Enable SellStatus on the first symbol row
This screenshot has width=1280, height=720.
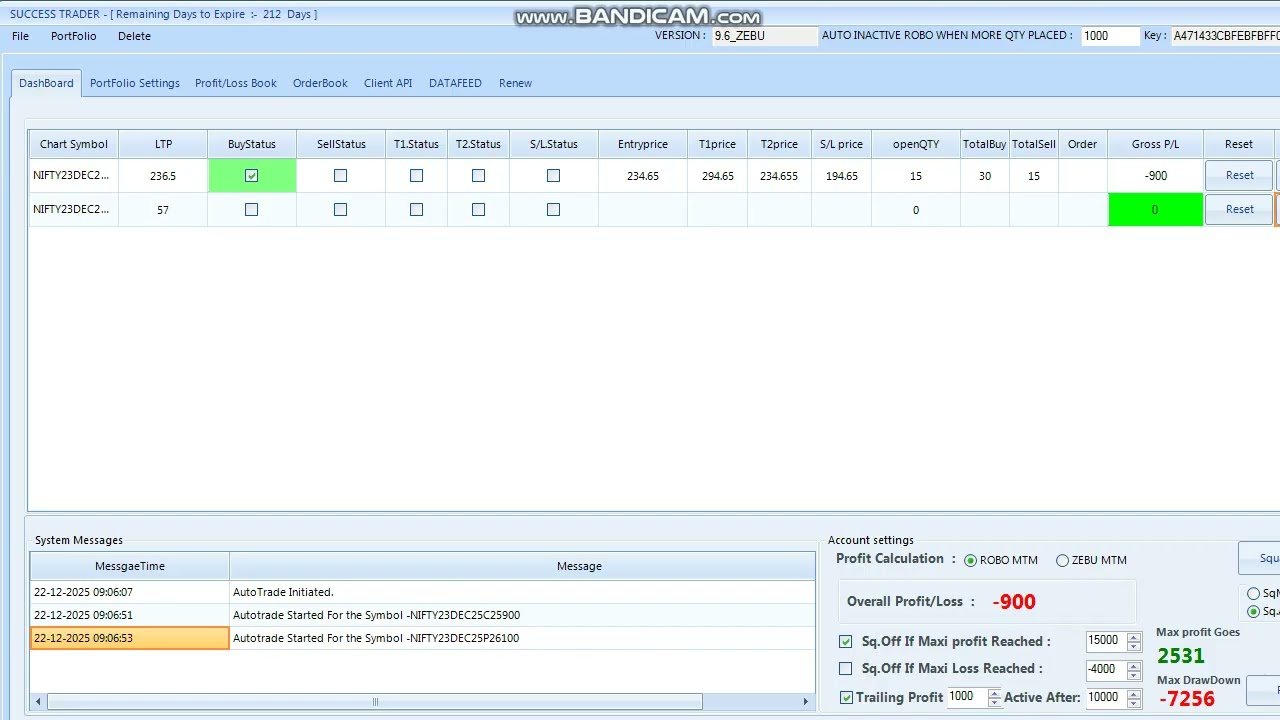340,175
